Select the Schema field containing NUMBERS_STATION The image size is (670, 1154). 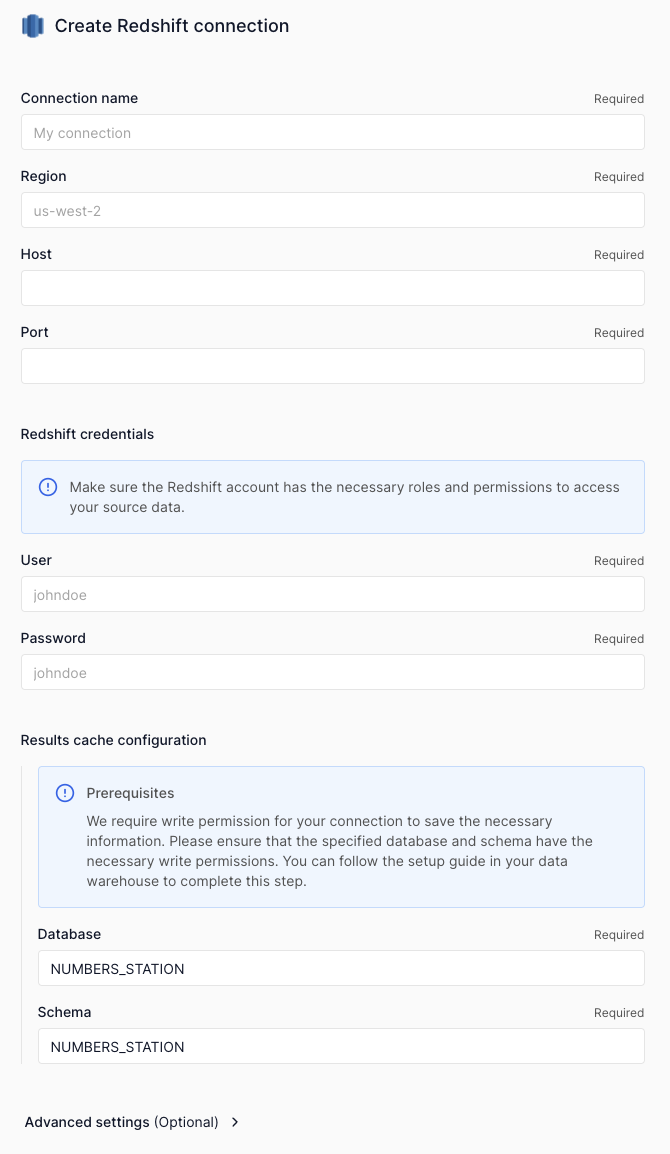pos(341,1046)
